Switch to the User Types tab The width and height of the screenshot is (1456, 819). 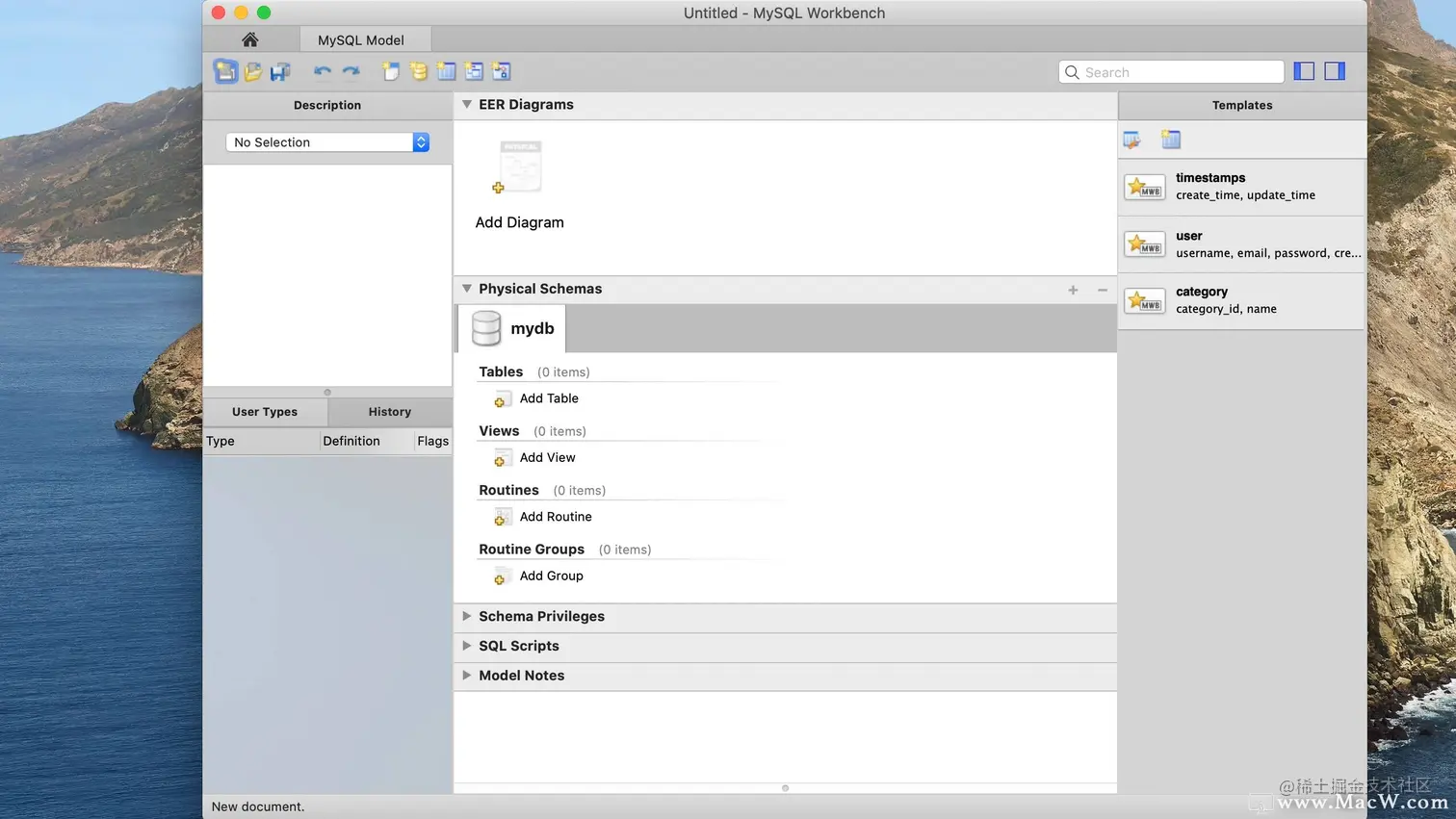265,412
